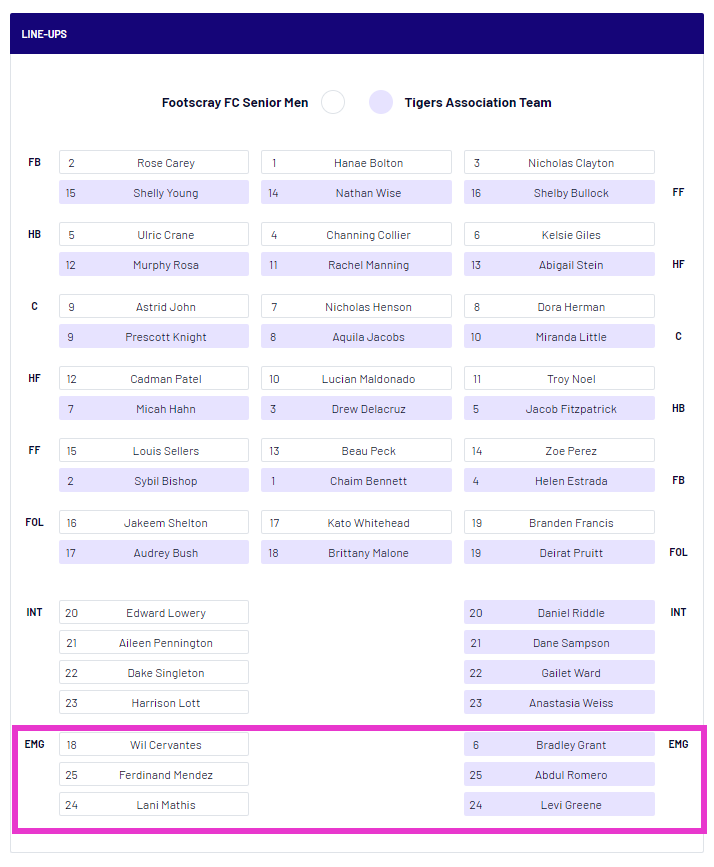Viewport: 714px width, 867px height.
Task: Select emergency player Wil Cervantes
Action: [154, 745]
